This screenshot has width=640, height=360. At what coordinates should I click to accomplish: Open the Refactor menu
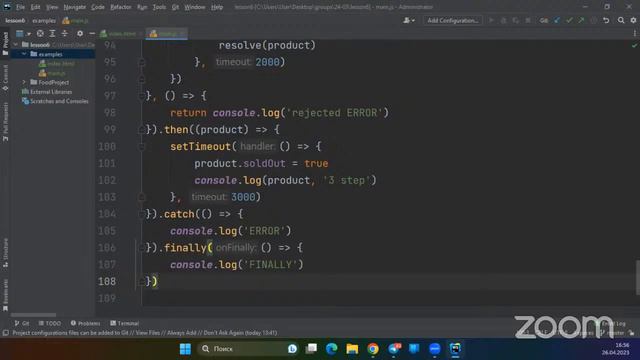tap(120, 7)
